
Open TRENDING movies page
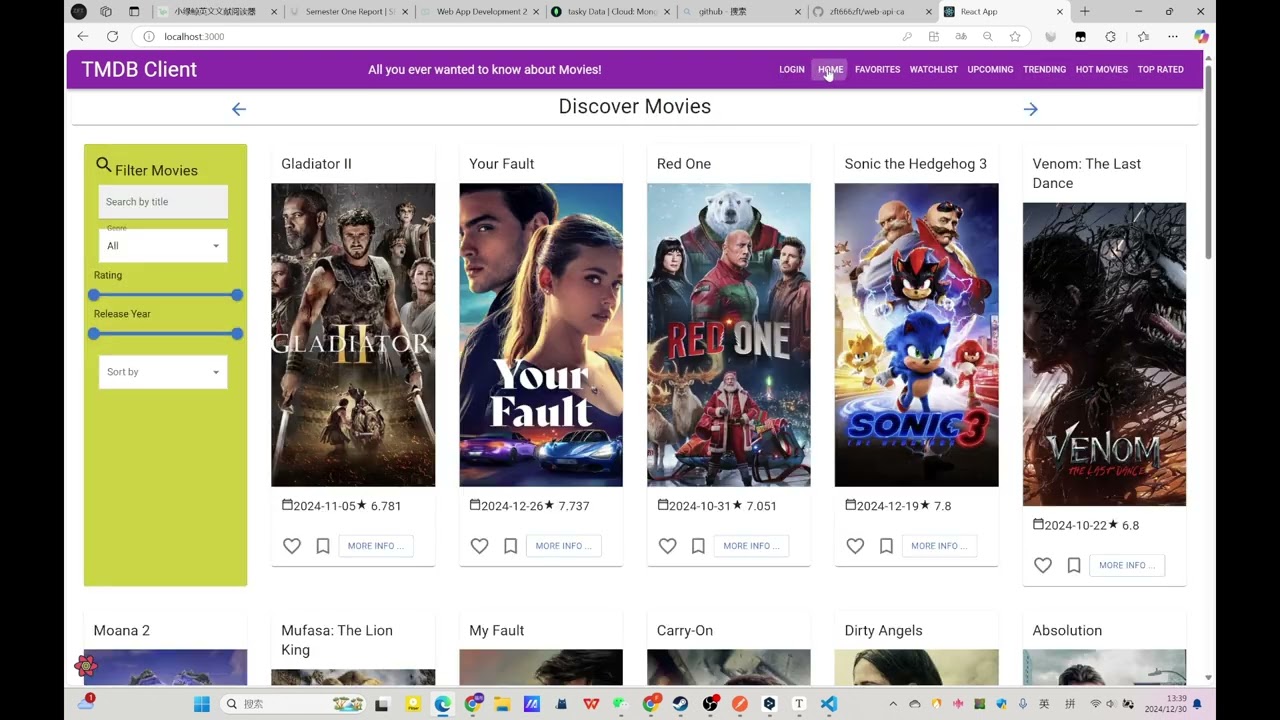click(1045, 70)
